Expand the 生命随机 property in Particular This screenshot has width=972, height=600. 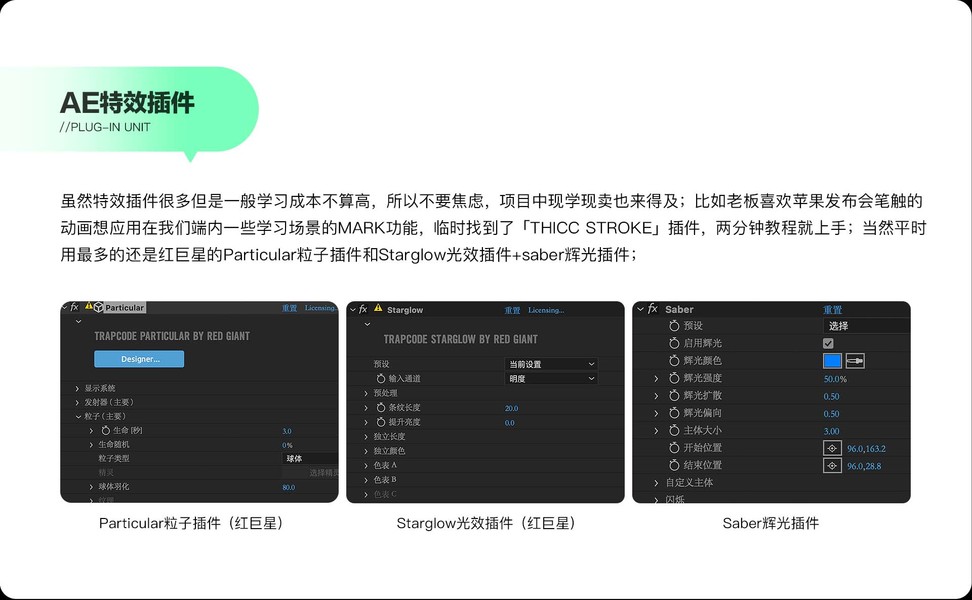click(91, 444)
